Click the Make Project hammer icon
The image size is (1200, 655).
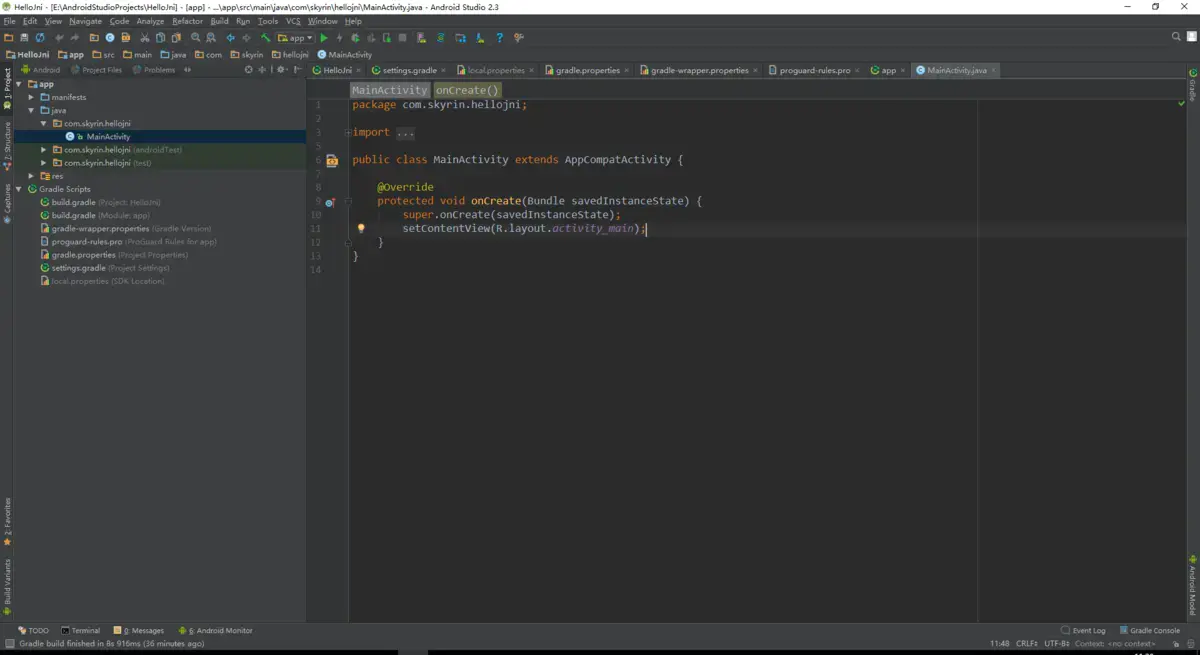tap(265, 38)
